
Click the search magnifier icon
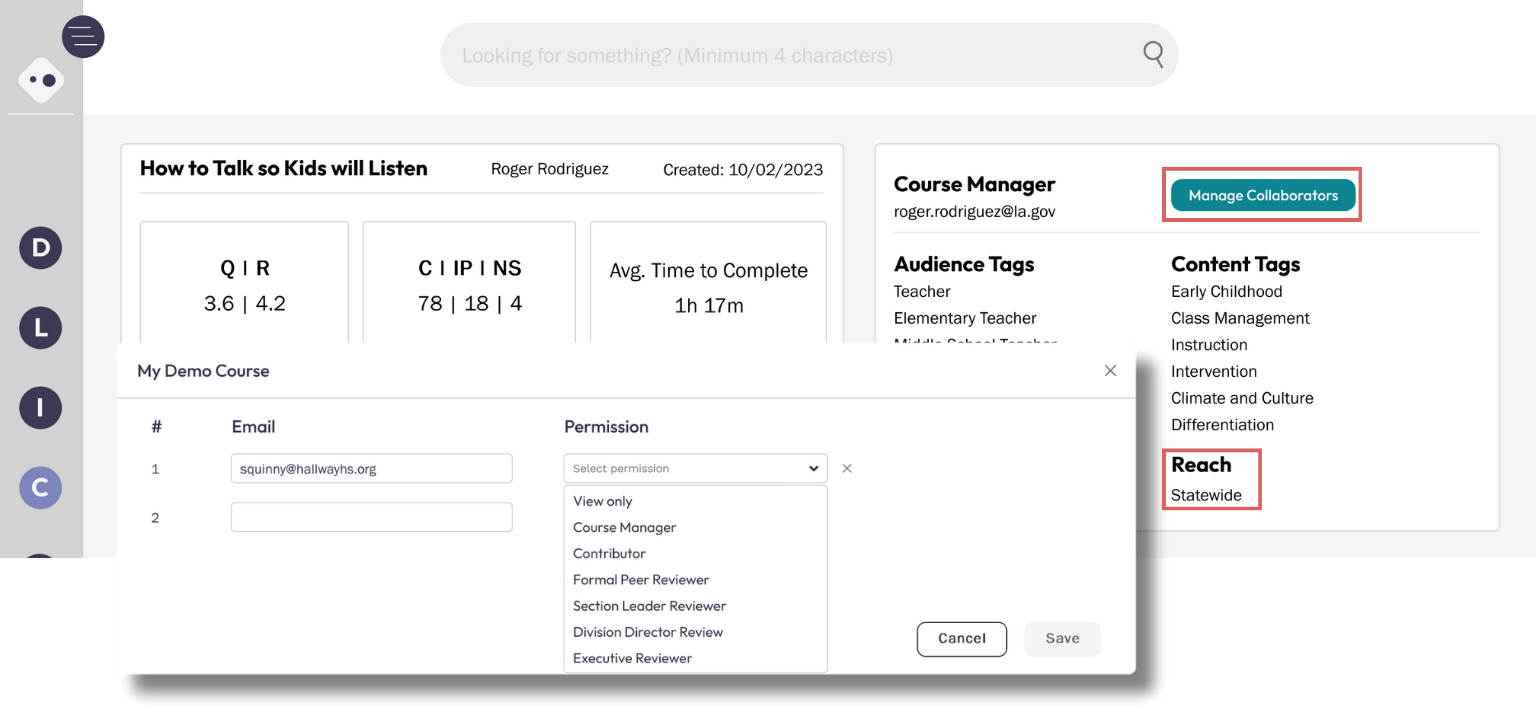click(1153, 54)
